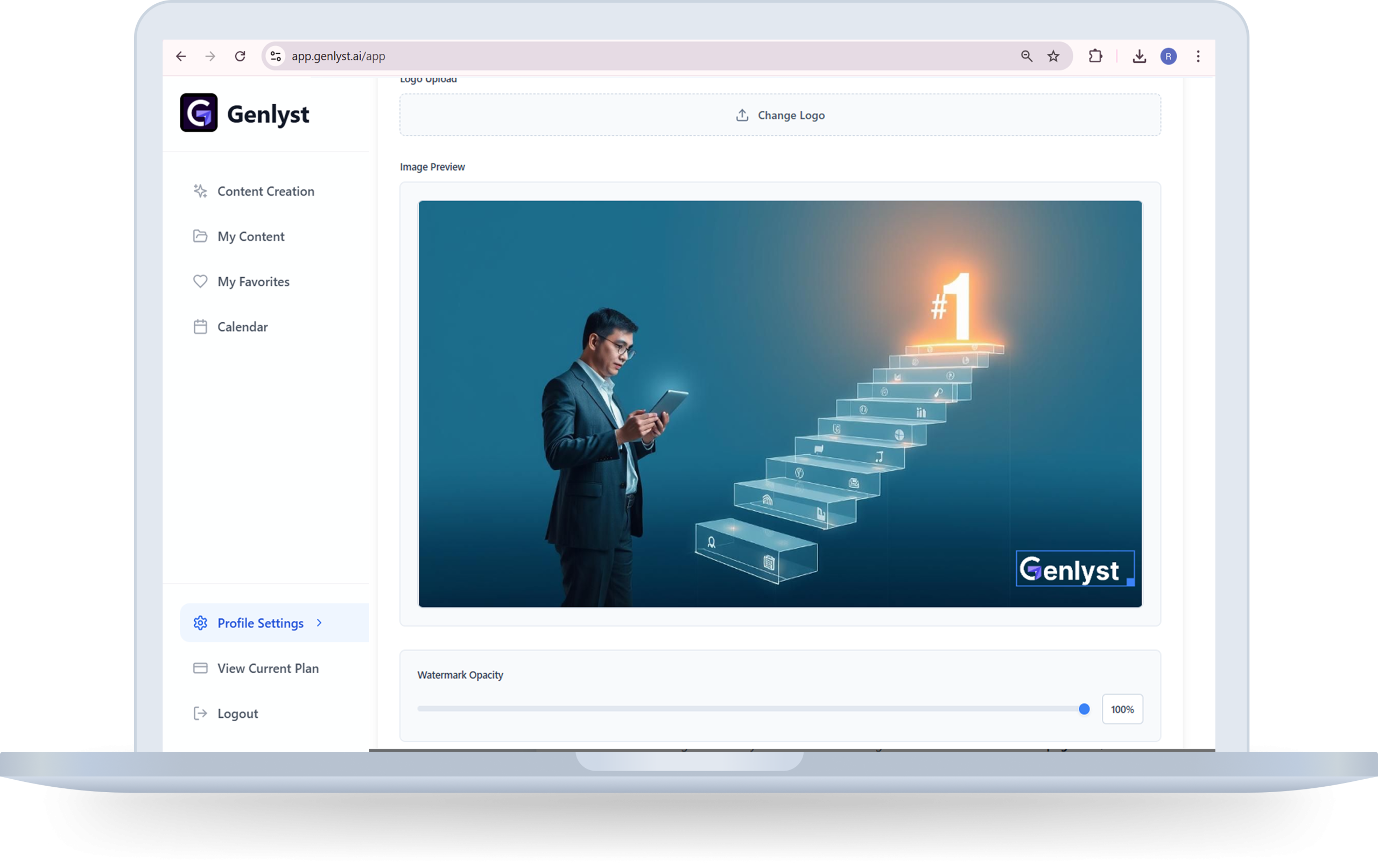
Task: Open site information icon in address bar
Action: [276, 56]
